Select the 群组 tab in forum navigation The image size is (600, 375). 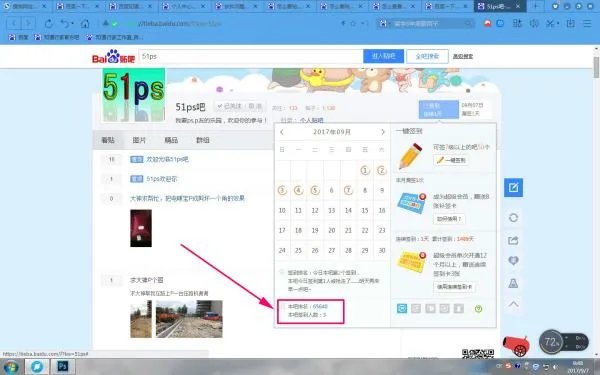(203, 140)
